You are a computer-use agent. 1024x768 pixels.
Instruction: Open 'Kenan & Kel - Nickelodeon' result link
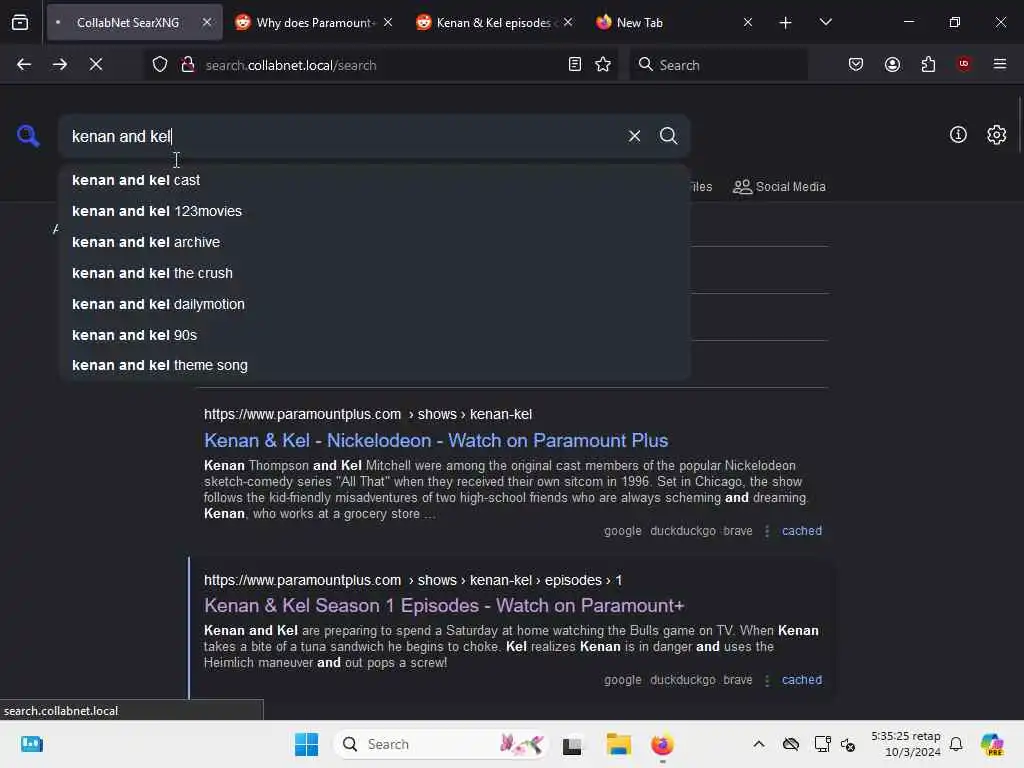coord(436,440)
